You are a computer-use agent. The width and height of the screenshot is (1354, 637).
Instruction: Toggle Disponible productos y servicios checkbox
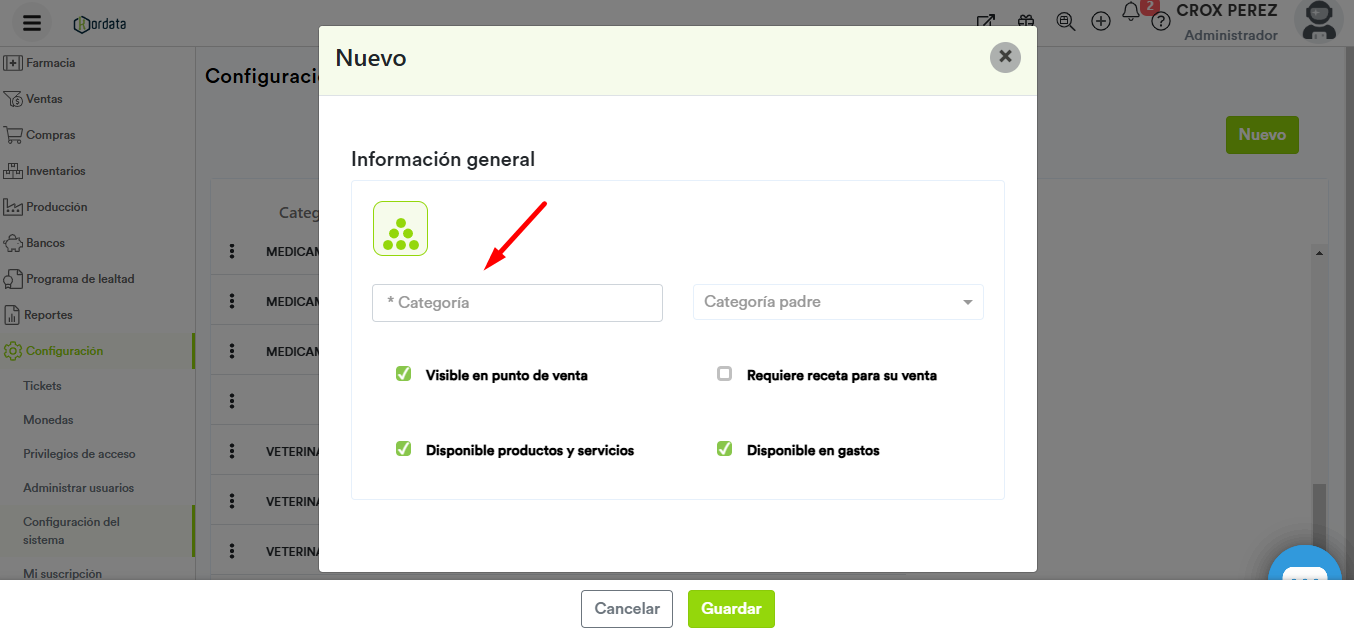(404, 449)
